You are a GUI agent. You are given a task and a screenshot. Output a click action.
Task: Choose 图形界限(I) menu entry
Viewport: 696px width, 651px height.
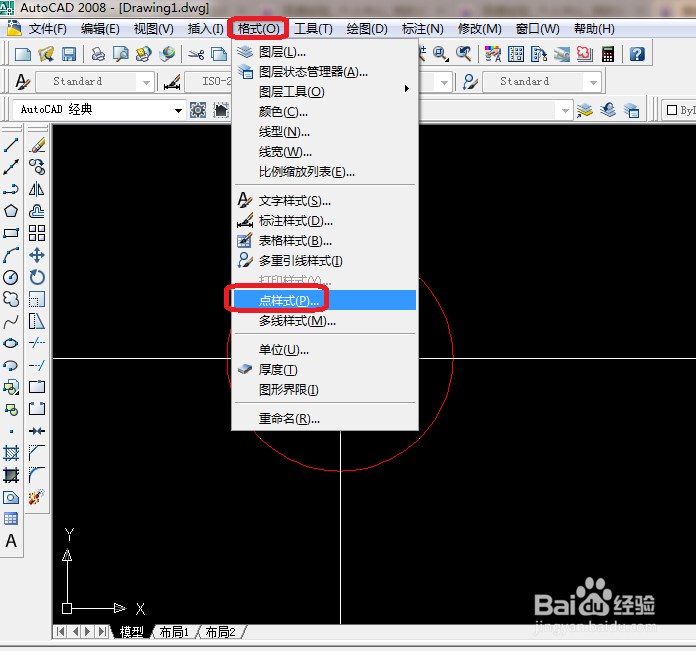point(325,390)
